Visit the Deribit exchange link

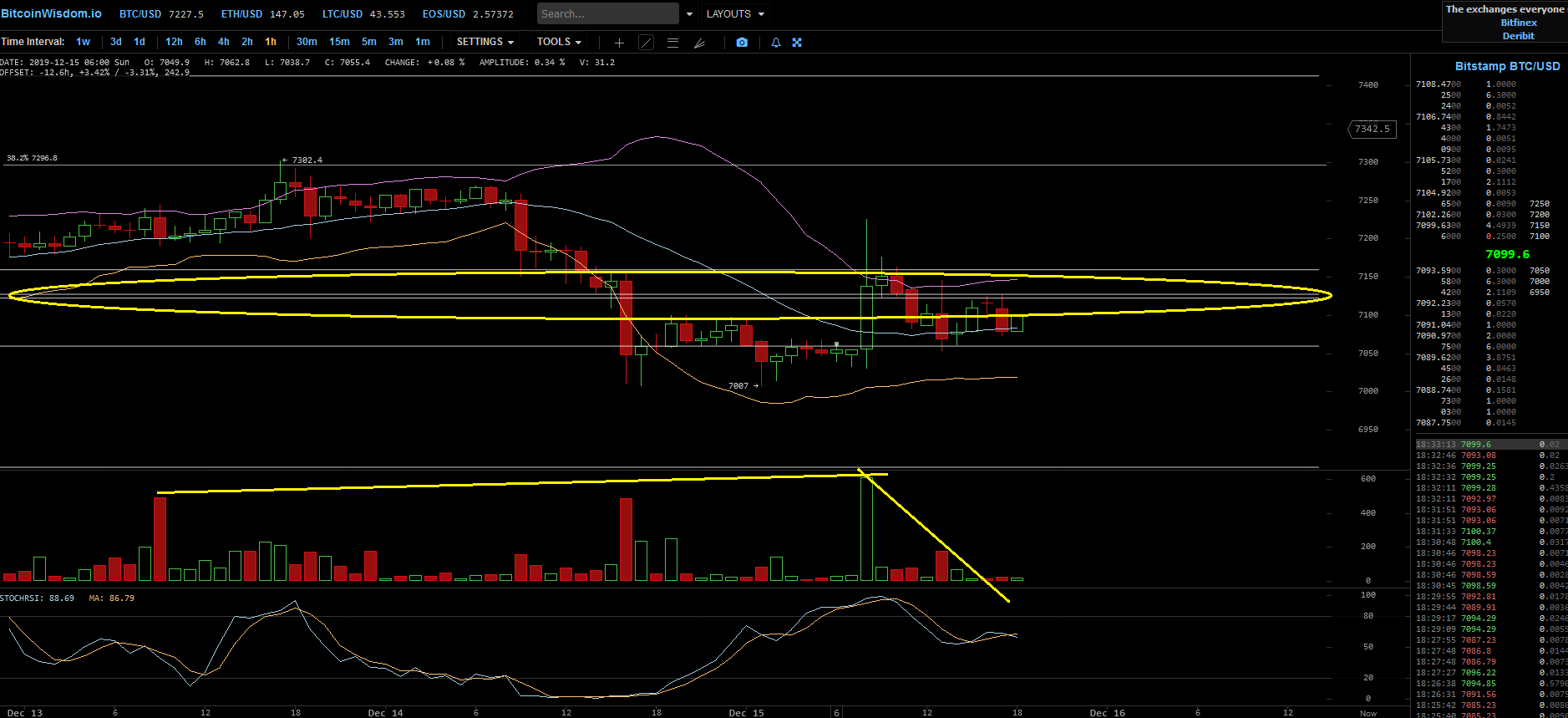click(x=1519, y=36)
